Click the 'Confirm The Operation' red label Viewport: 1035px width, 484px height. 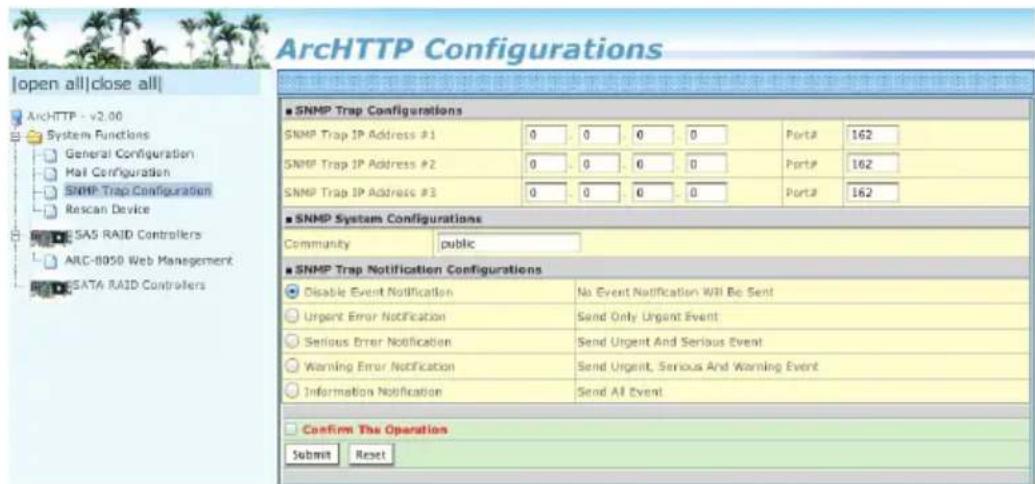375,430
